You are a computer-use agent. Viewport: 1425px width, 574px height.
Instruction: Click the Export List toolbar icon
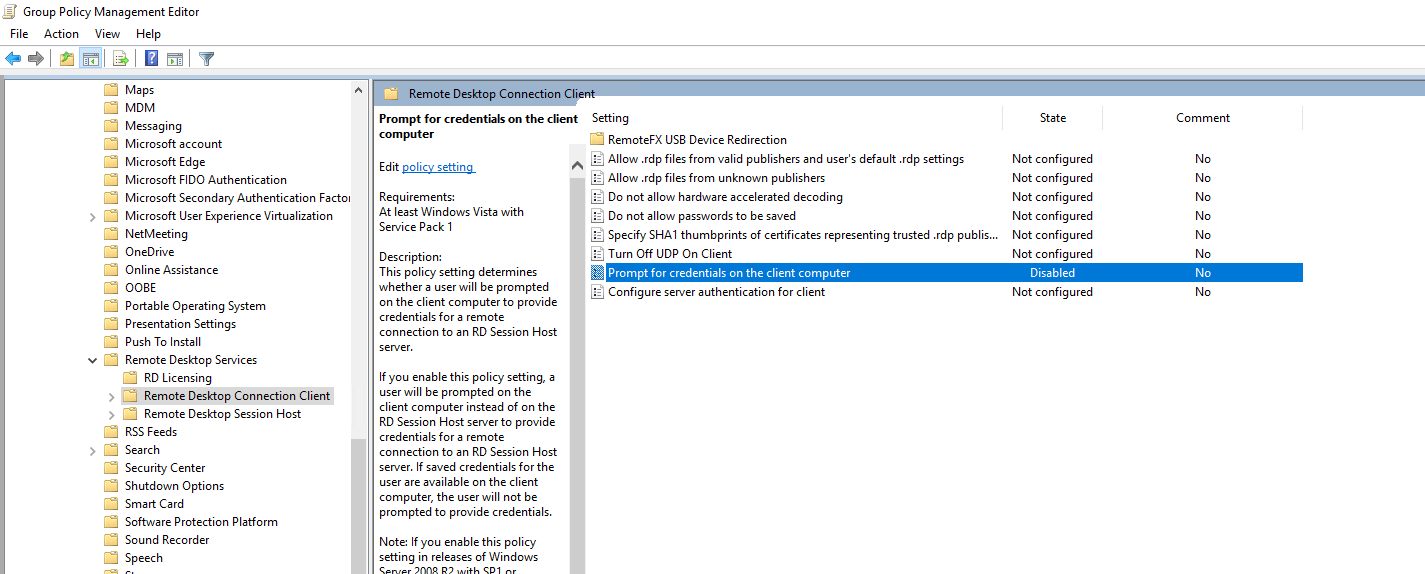tap(120, 59)
